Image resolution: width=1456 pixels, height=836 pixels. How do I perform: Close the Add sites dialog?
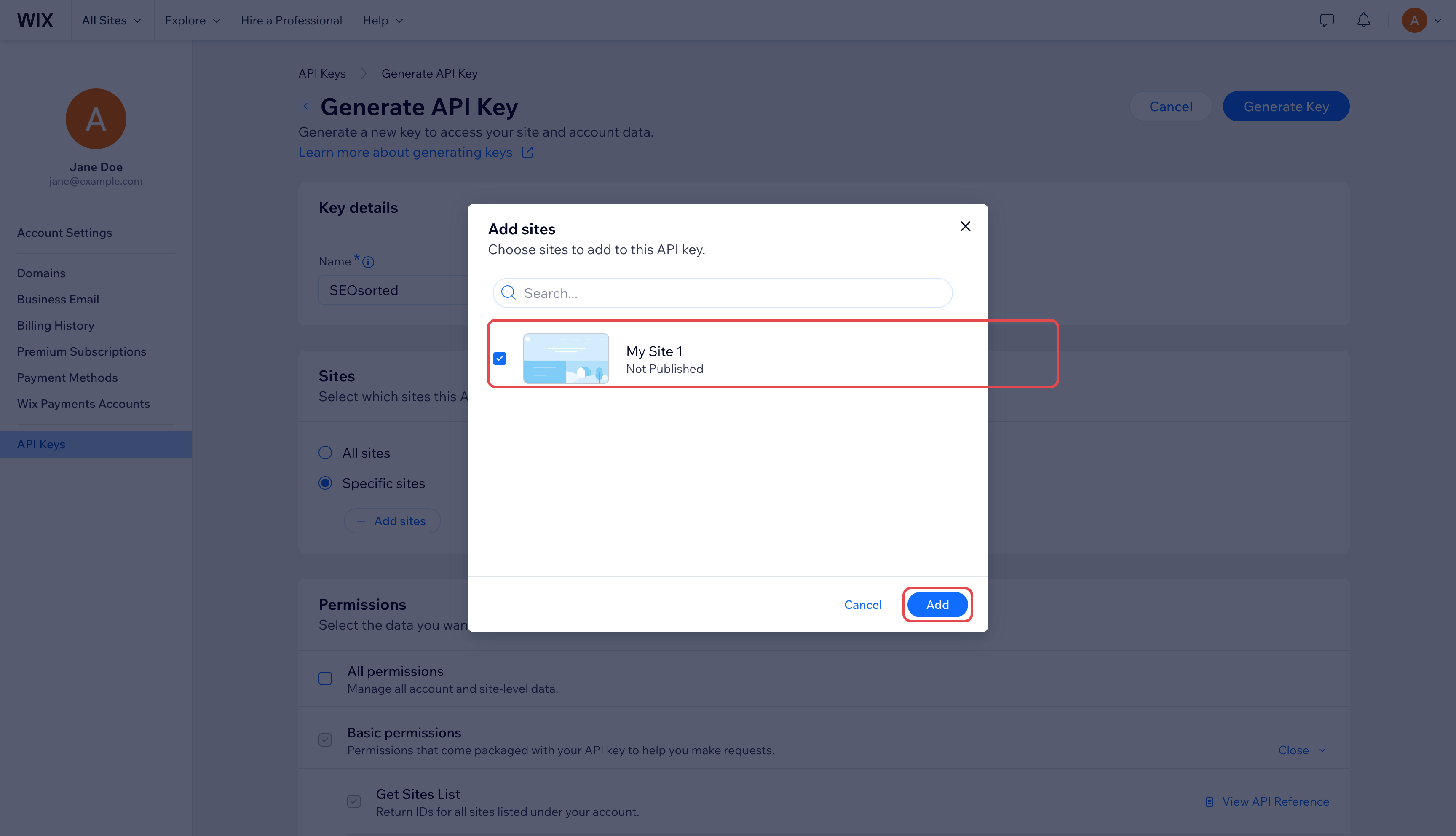click(965, 226)
